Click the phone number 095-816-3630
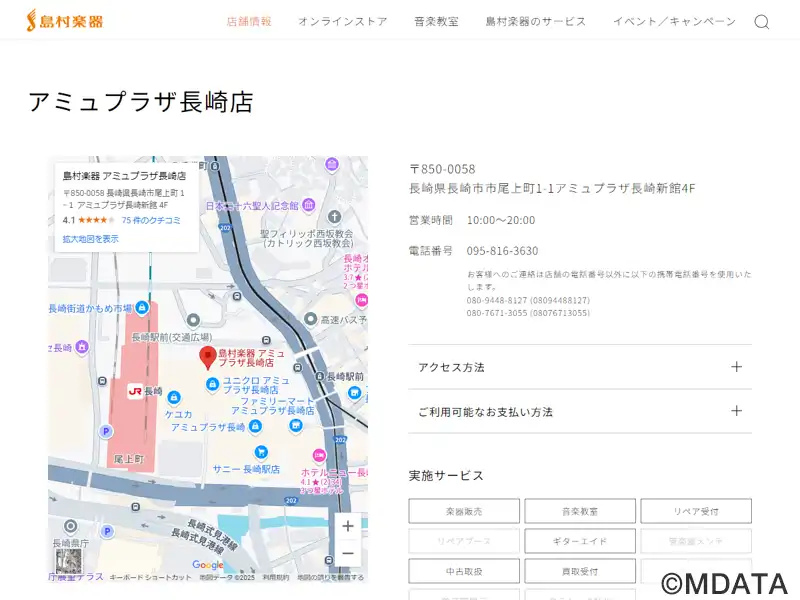The height and width of the screenshot is (600, 800). [x=502, y=251]
